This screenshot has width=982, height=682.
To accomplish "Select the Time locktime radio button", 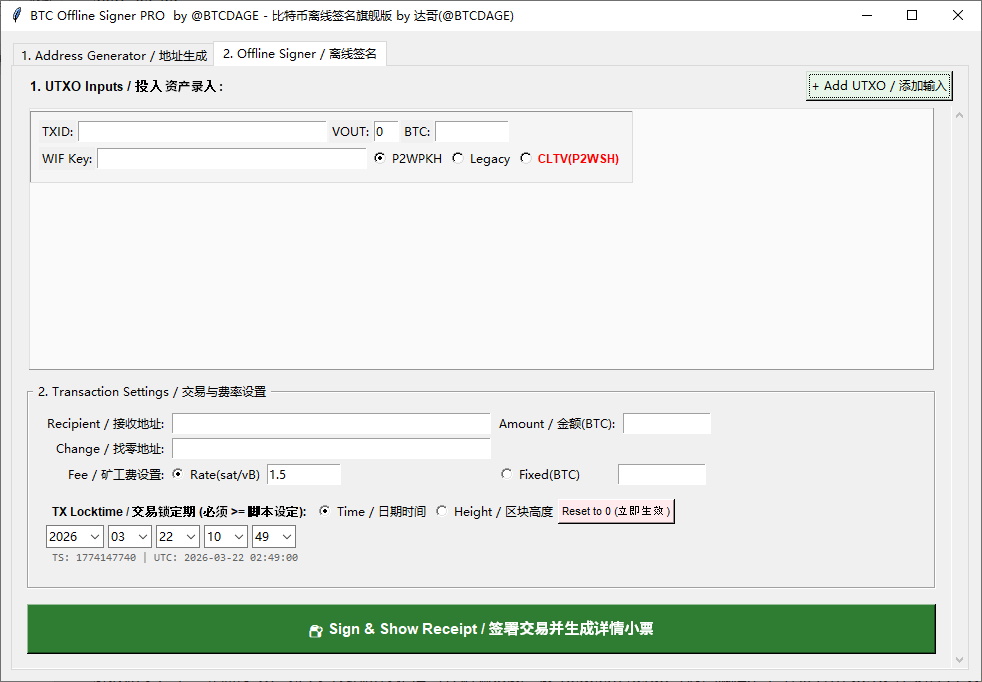I will (325, 511).
